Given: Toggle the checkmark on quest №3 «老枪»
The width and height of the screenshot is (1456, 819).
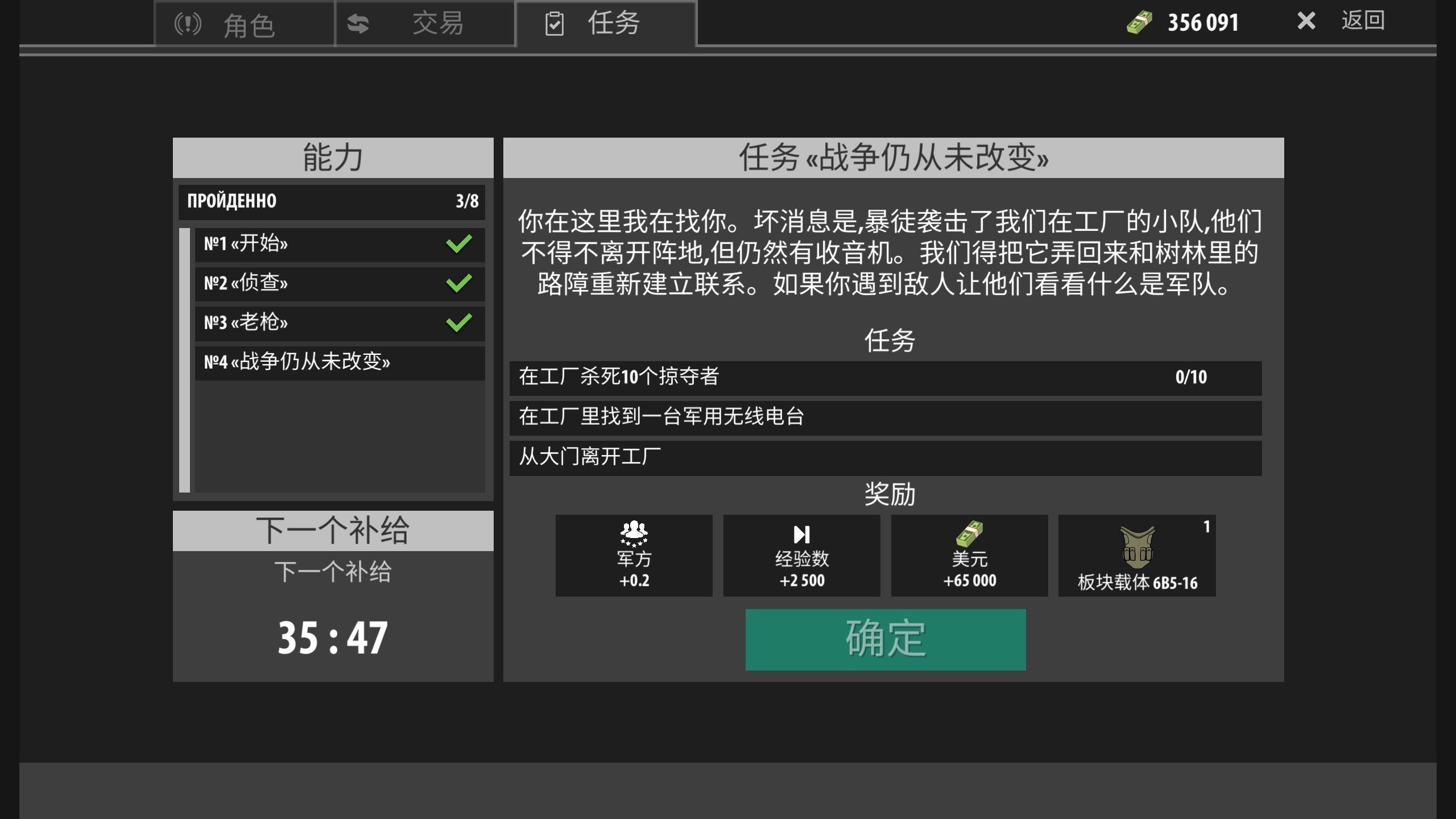Looking at the screenshot, I should (458, 322).
